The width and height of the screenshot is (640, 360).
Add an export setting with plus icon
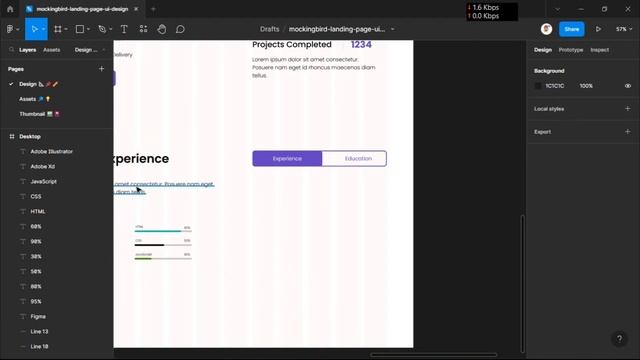click(627, 131)
